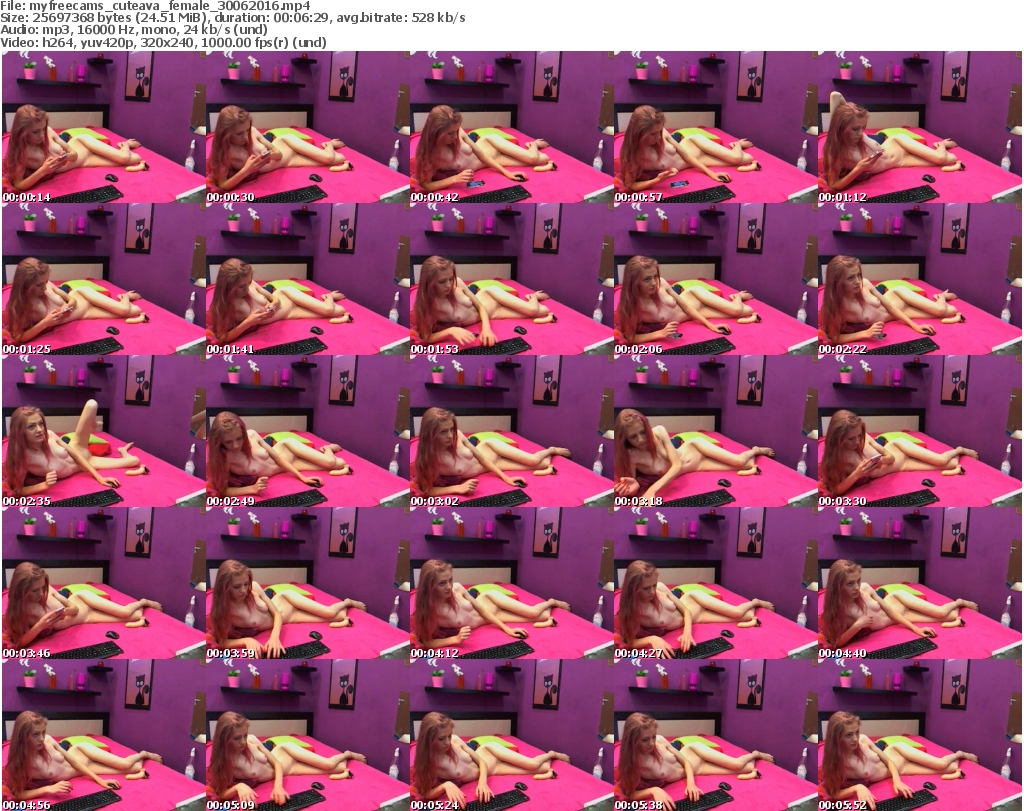Choose the thumbnail stamped 00:01:12
1024x811 pixels.
(x=920, y=127)
